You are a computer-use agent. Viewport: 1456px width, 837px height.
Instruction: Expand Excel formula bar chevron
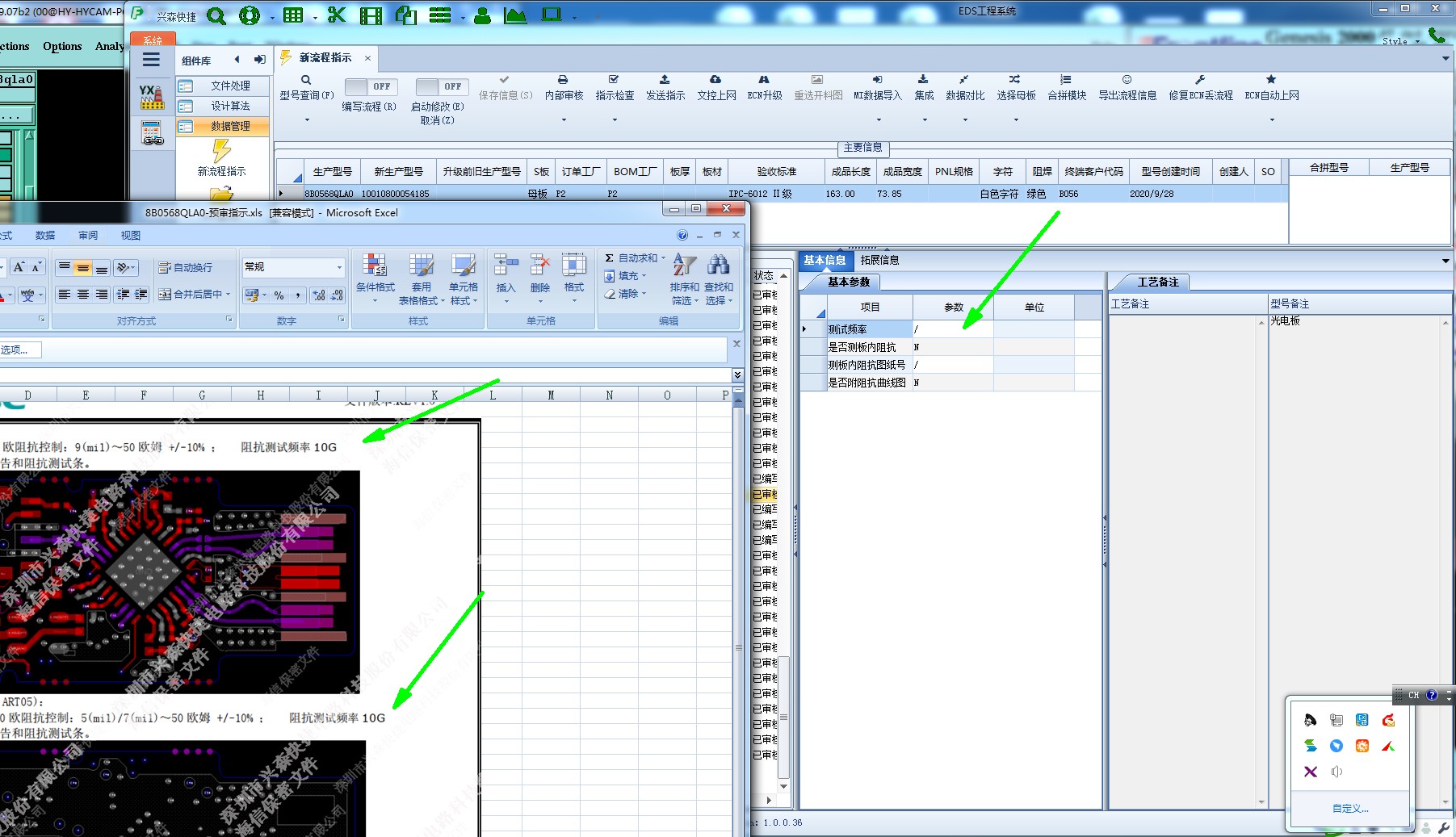tap(737, 375)
